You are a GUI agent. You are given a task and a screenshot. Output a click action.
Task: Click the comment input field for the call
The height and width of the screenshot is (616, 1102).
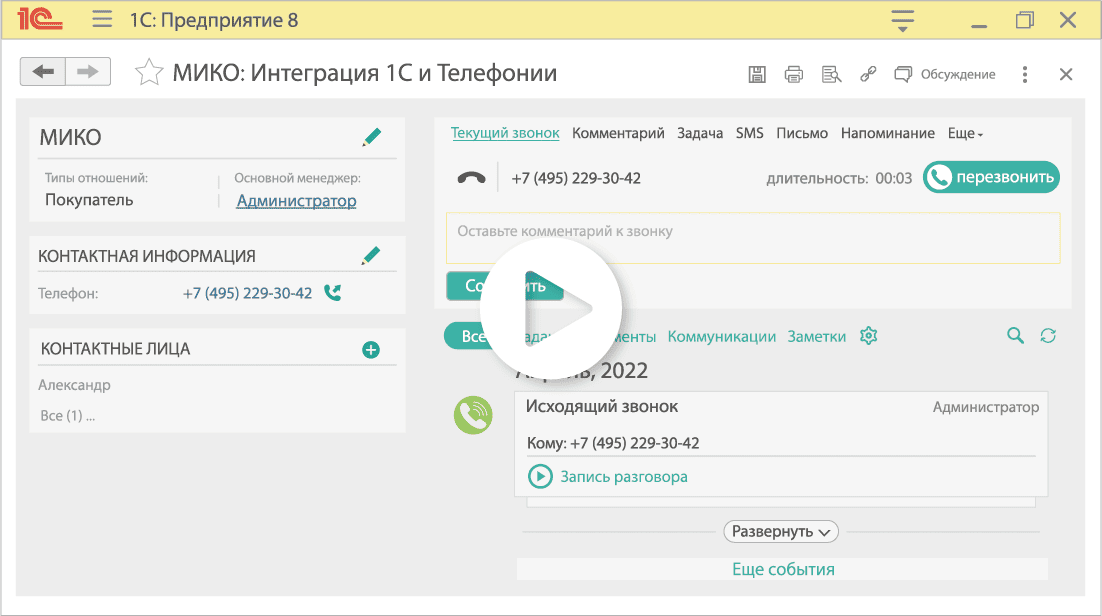[x=753, y=237]
